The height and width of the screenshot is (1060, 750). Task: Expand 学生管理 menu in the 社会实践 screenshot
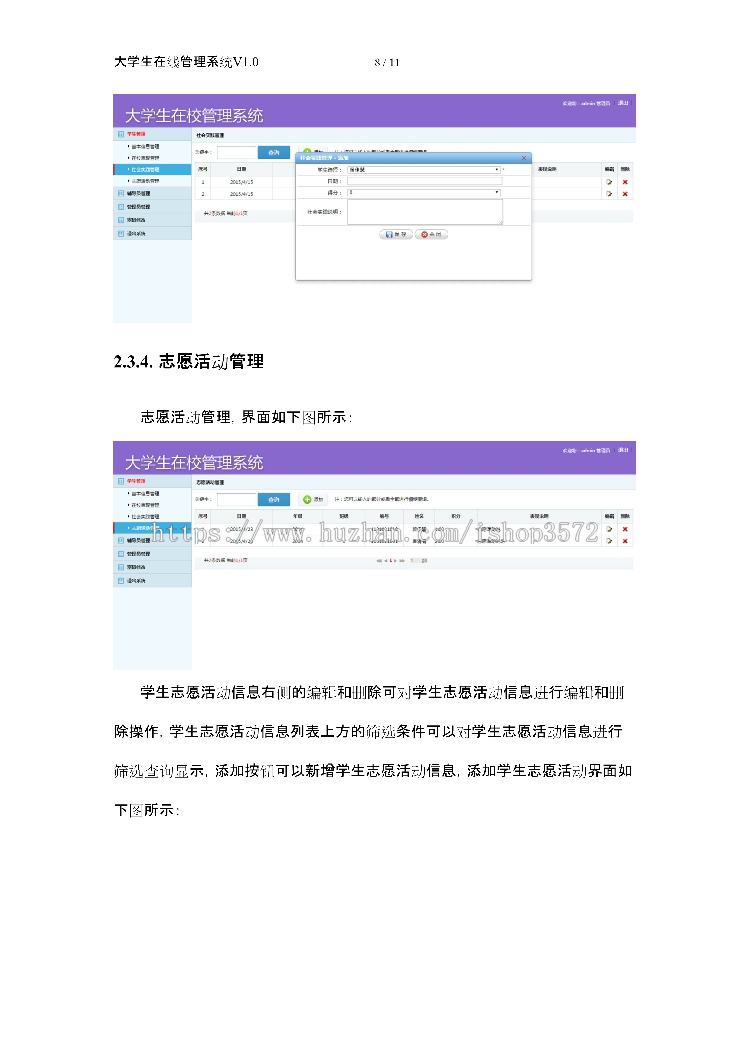[x=152, y=134]
